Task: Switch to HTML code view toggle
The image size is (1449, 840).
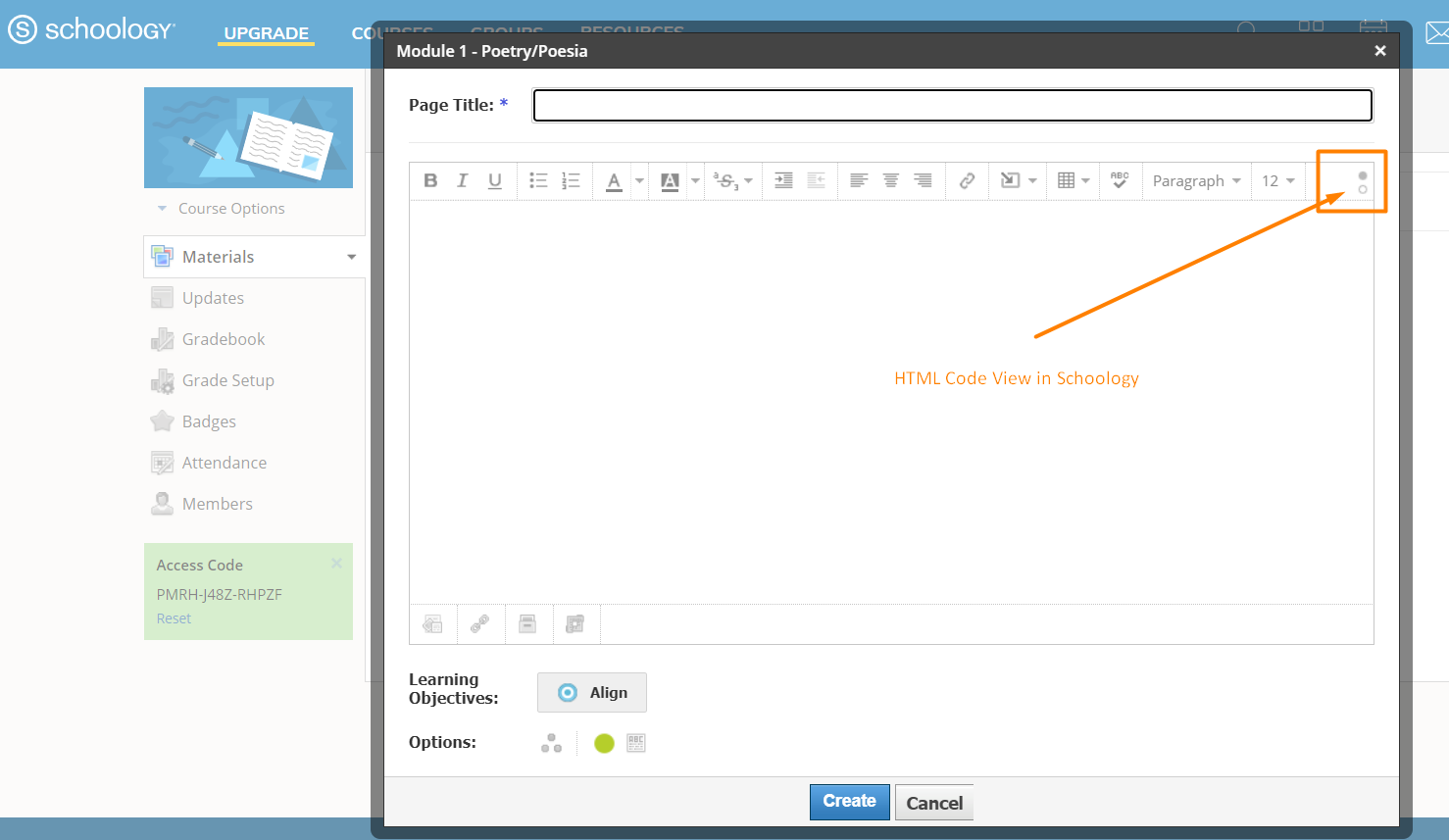Action: (x=1363, y=182)
